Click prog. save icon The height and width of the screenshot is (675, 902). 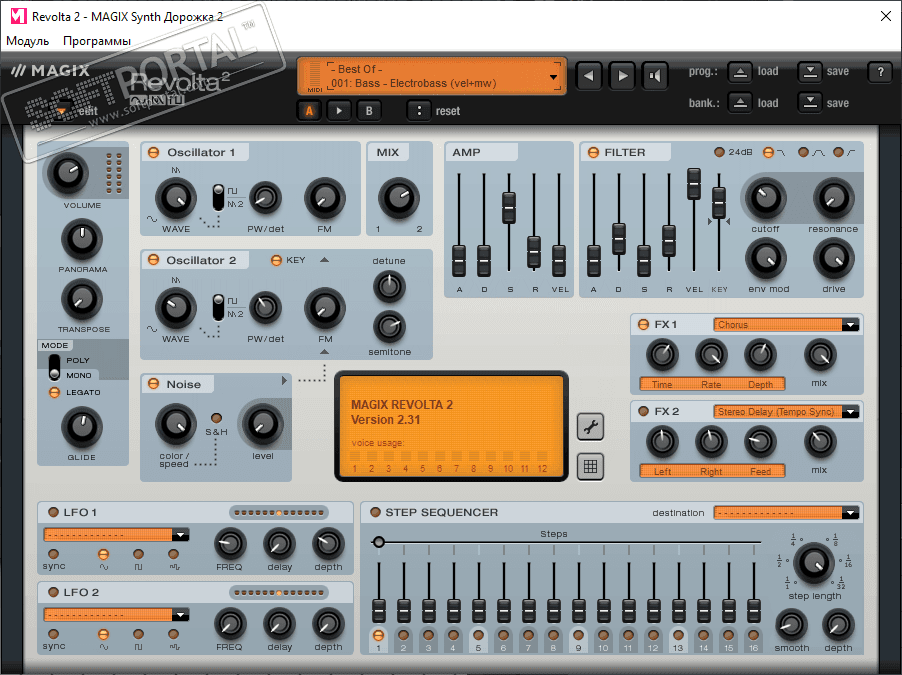coord(810,72)
